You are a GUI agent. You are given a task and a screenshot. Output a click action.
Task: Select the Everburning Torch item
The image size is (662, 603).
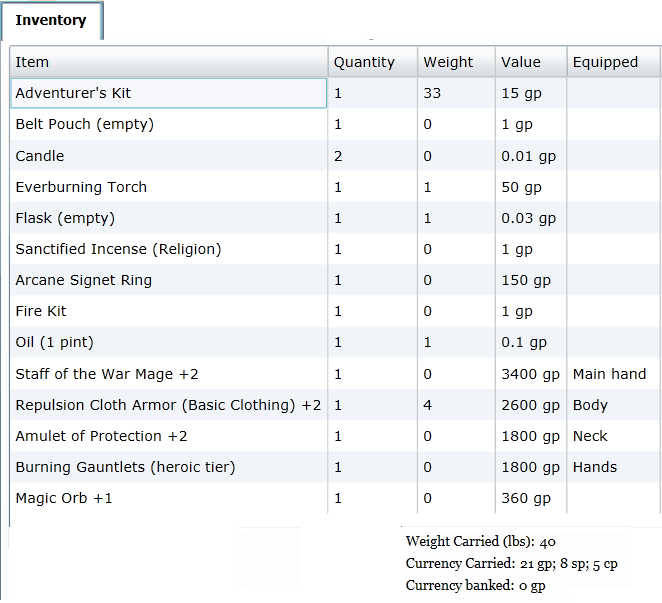click(x=81, y=187)
